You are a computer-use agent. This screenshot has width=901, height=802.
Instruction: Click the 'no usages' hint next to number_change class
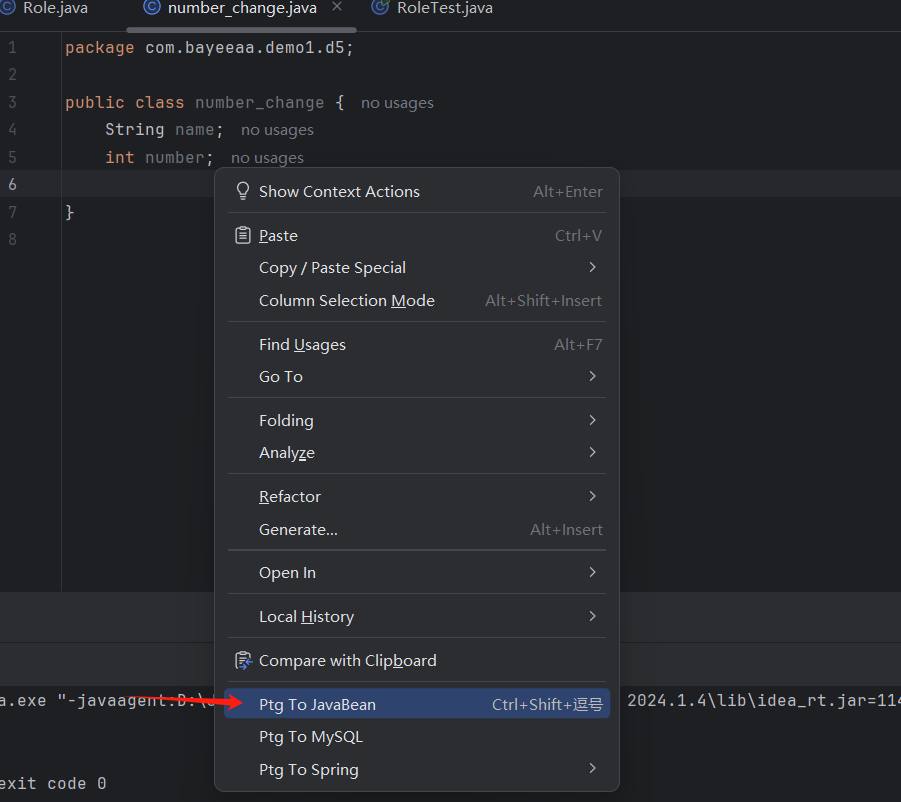click(397, 103)
